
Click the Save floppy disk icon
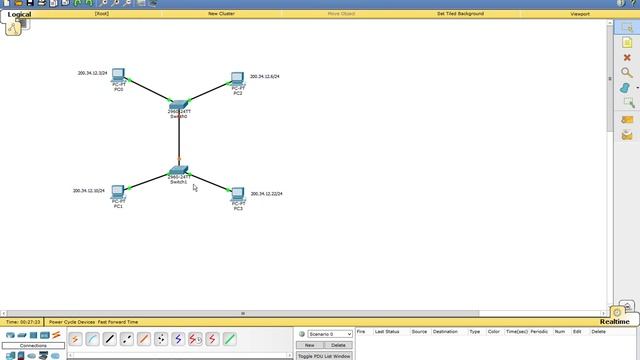click(30, 3)
